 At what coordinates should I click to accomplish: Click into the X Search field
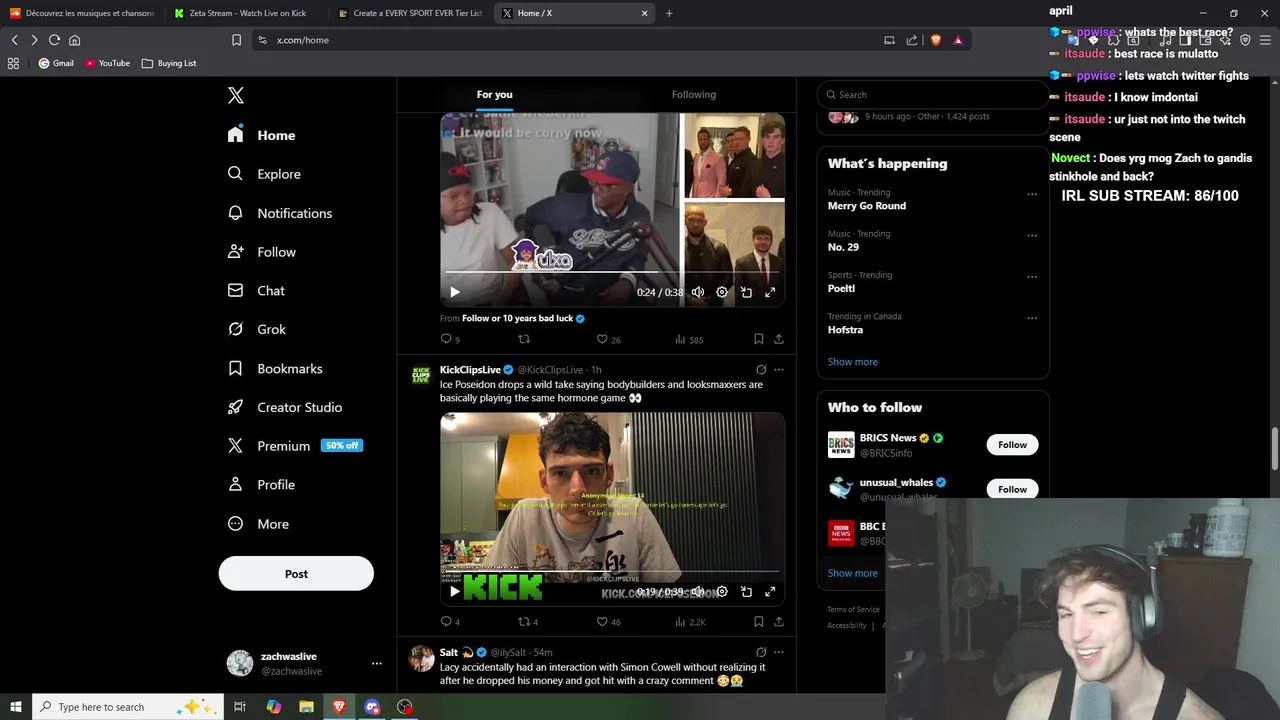[x=932, y=95]
